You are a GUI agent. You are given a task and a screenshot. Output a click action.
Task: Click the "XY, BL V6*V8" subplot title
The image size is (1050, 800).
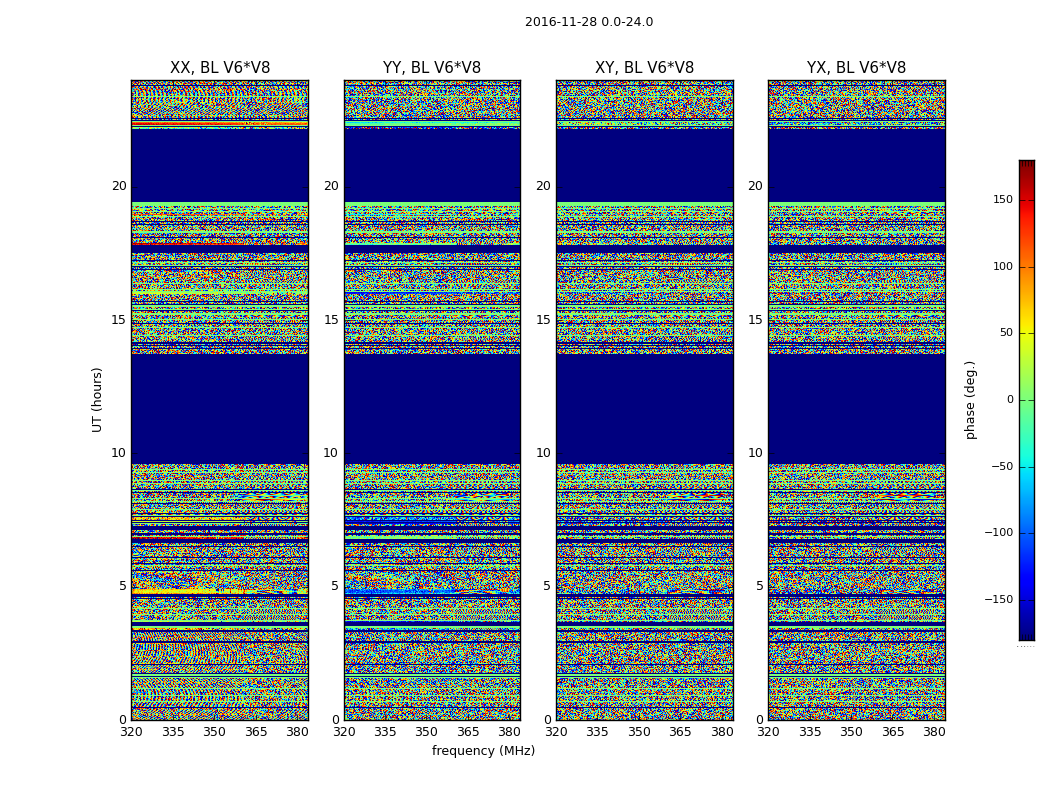coord(644,68)
